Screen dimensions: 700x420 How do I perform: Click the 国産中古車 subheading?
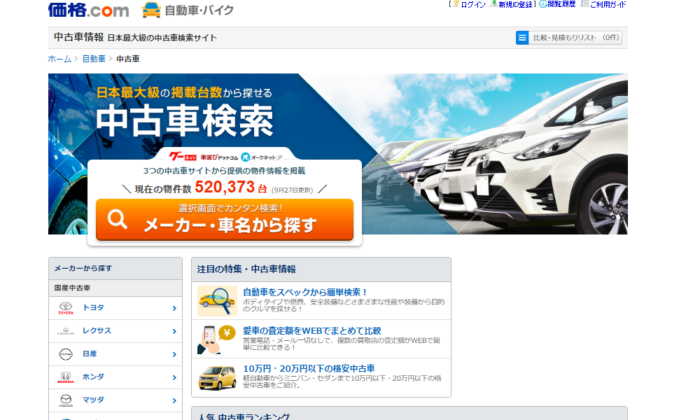(x=72, y=288)
